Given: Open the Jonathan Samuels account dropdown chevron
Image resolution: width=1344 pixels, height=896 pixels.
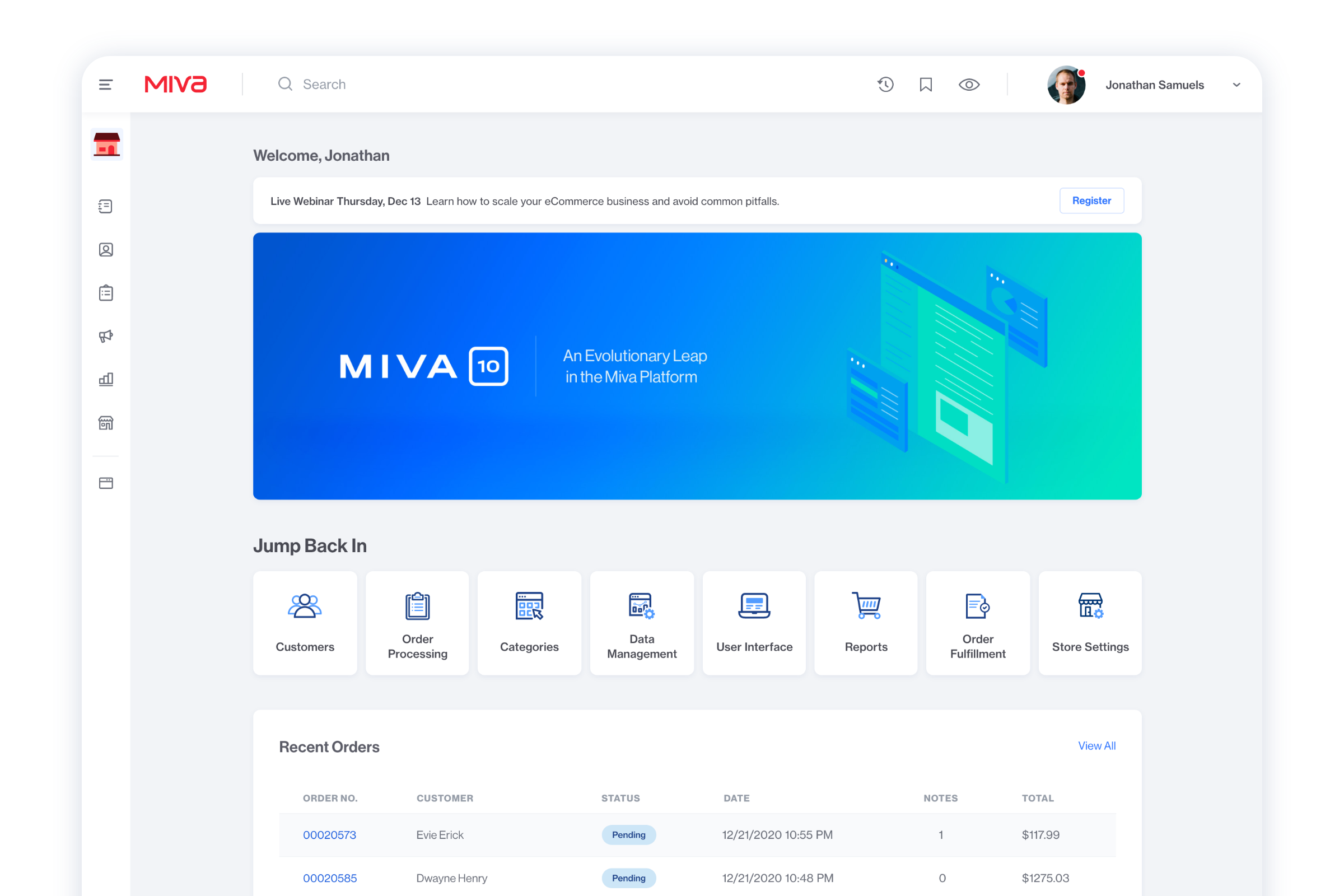Looking at the screenshot, I should (1236, 85).
